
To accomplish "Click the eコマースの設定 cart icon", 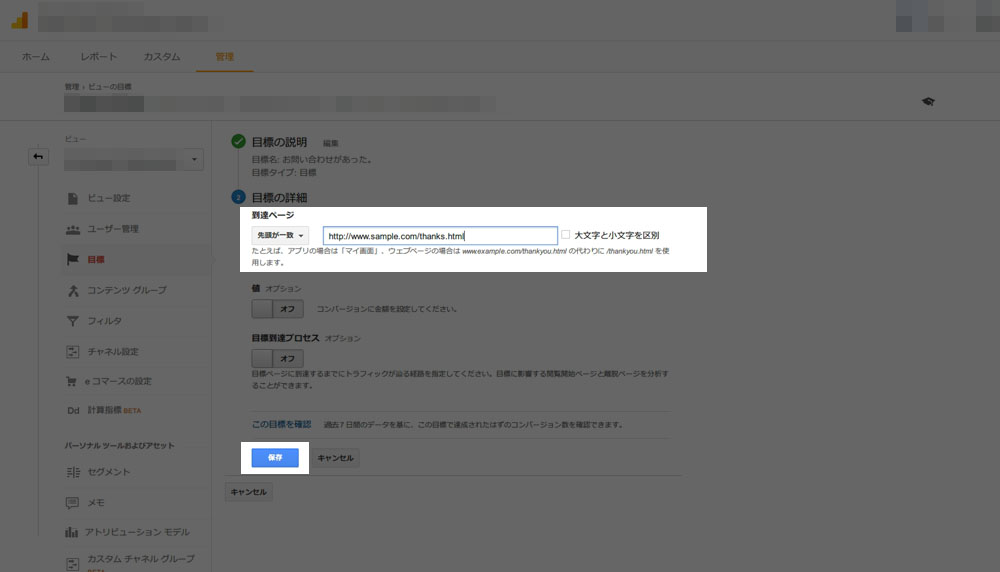I will pos(71,381).
